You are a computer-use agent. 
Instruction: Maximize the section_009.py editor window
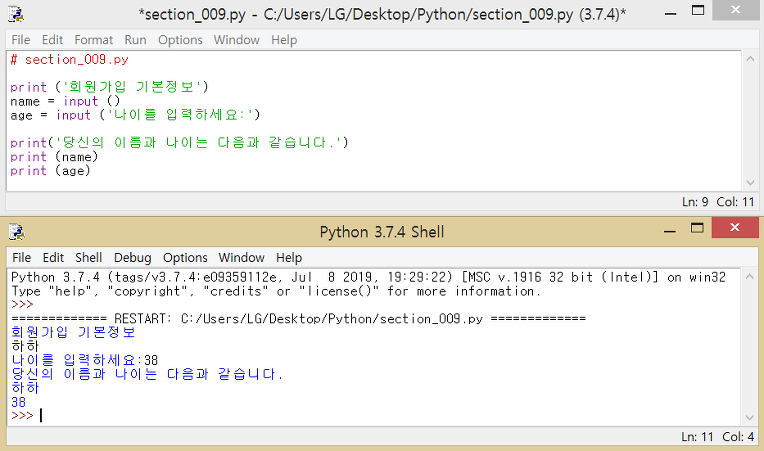(x=698, y=11)
